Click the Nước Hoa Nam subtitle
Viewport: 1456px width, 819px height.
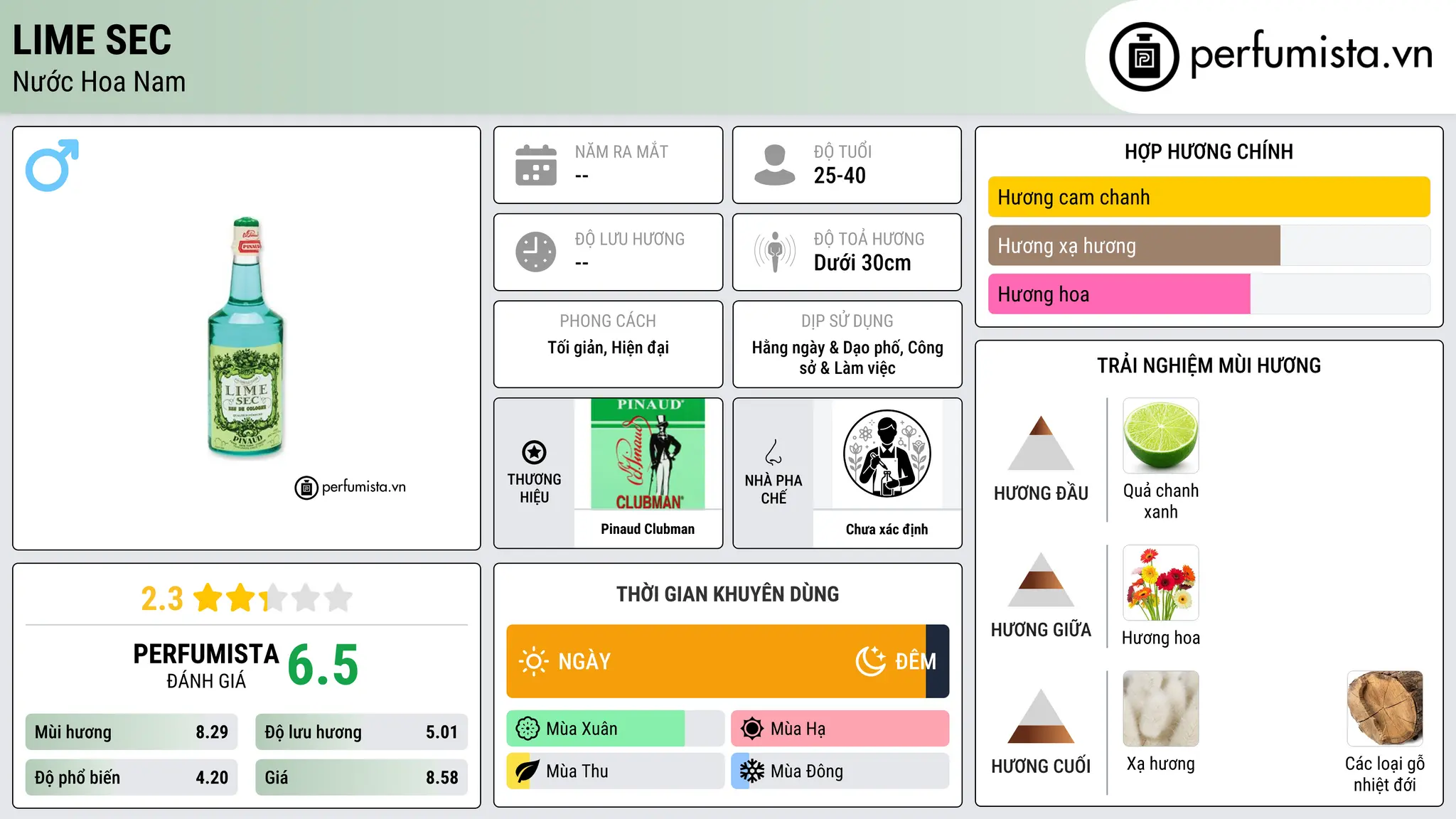click(100, 82)
